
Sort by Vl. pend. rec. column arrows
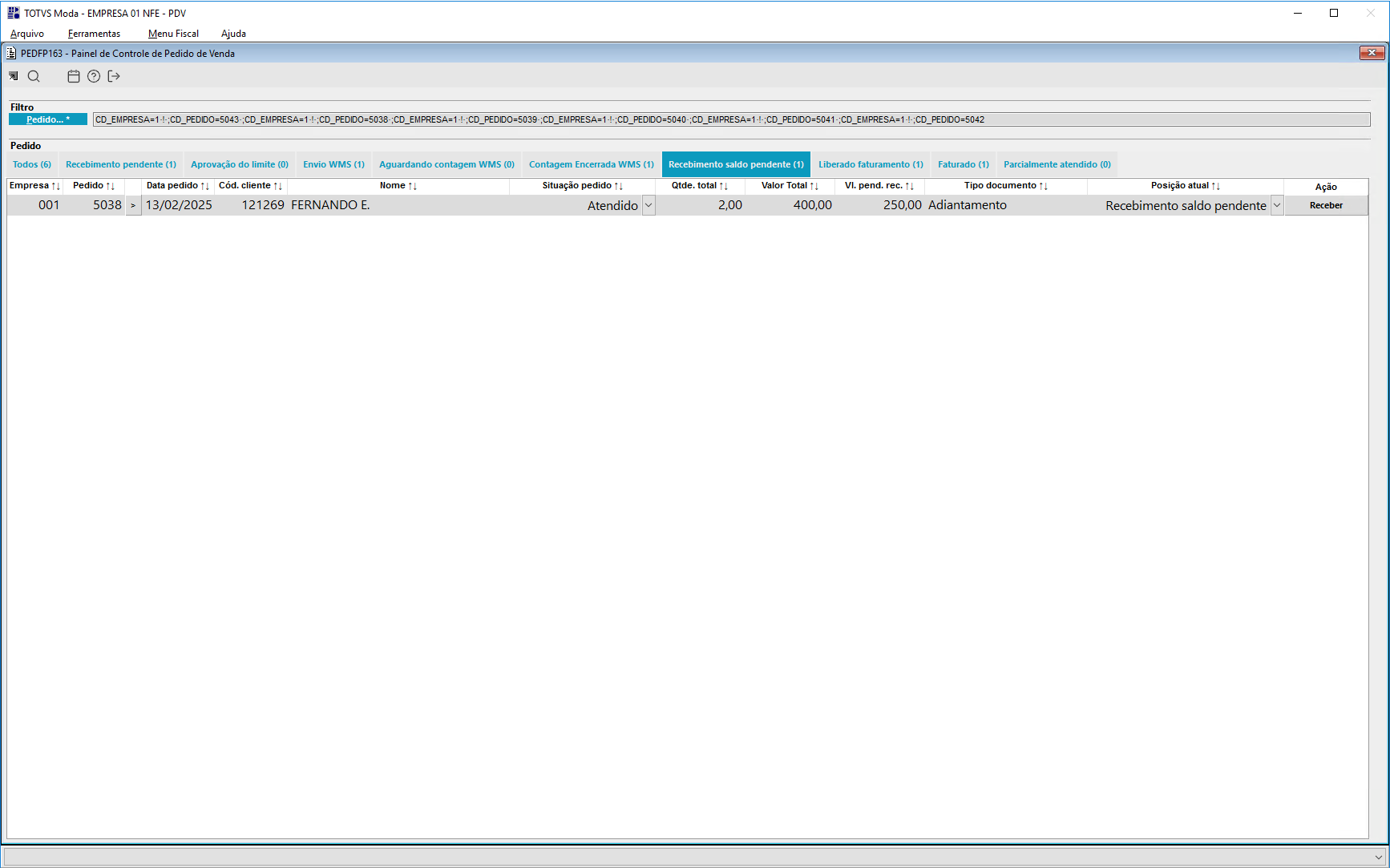coord(910,186)
